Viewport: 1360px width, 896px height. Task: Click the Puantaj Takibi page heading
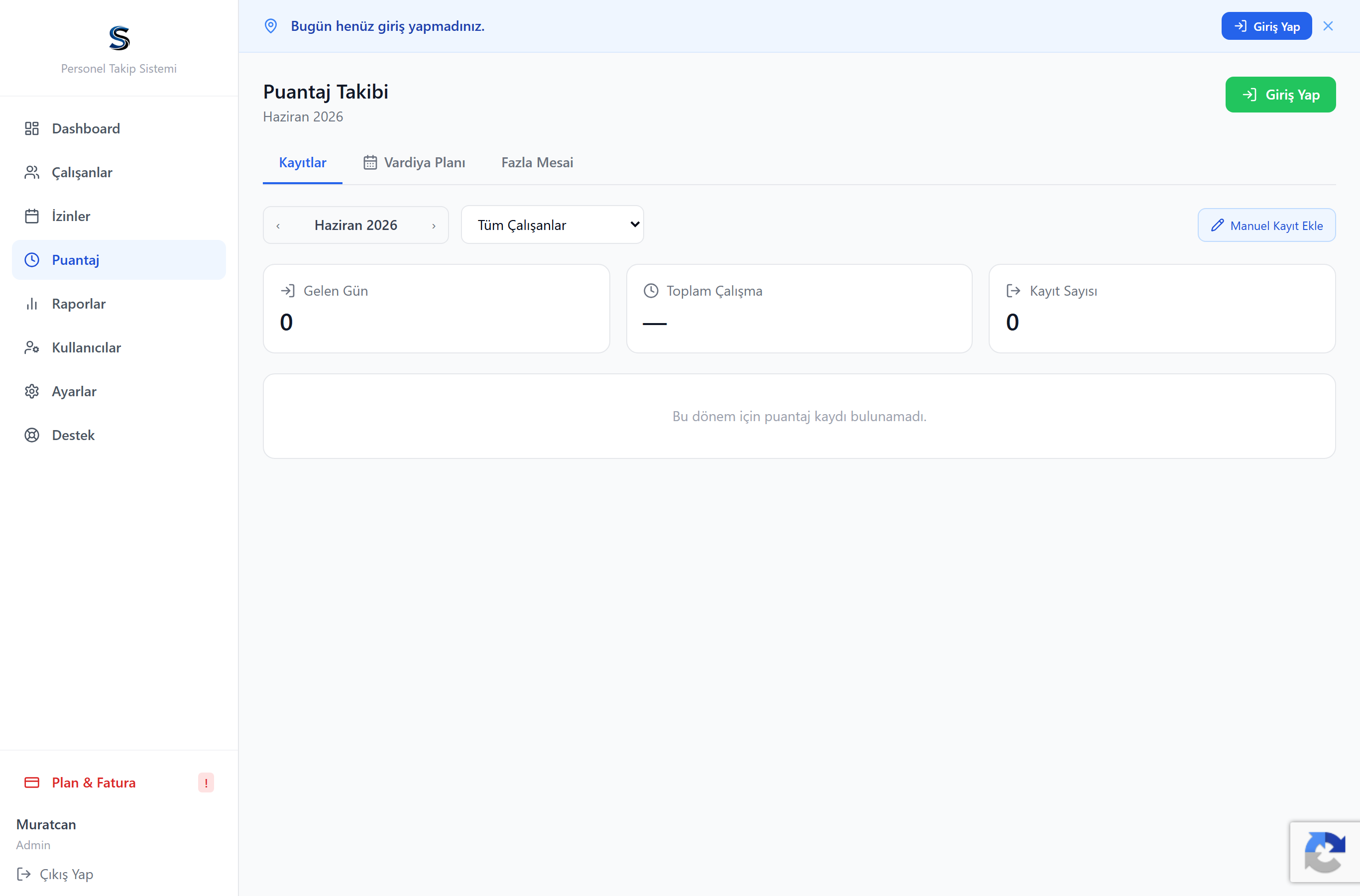(326, 92)
